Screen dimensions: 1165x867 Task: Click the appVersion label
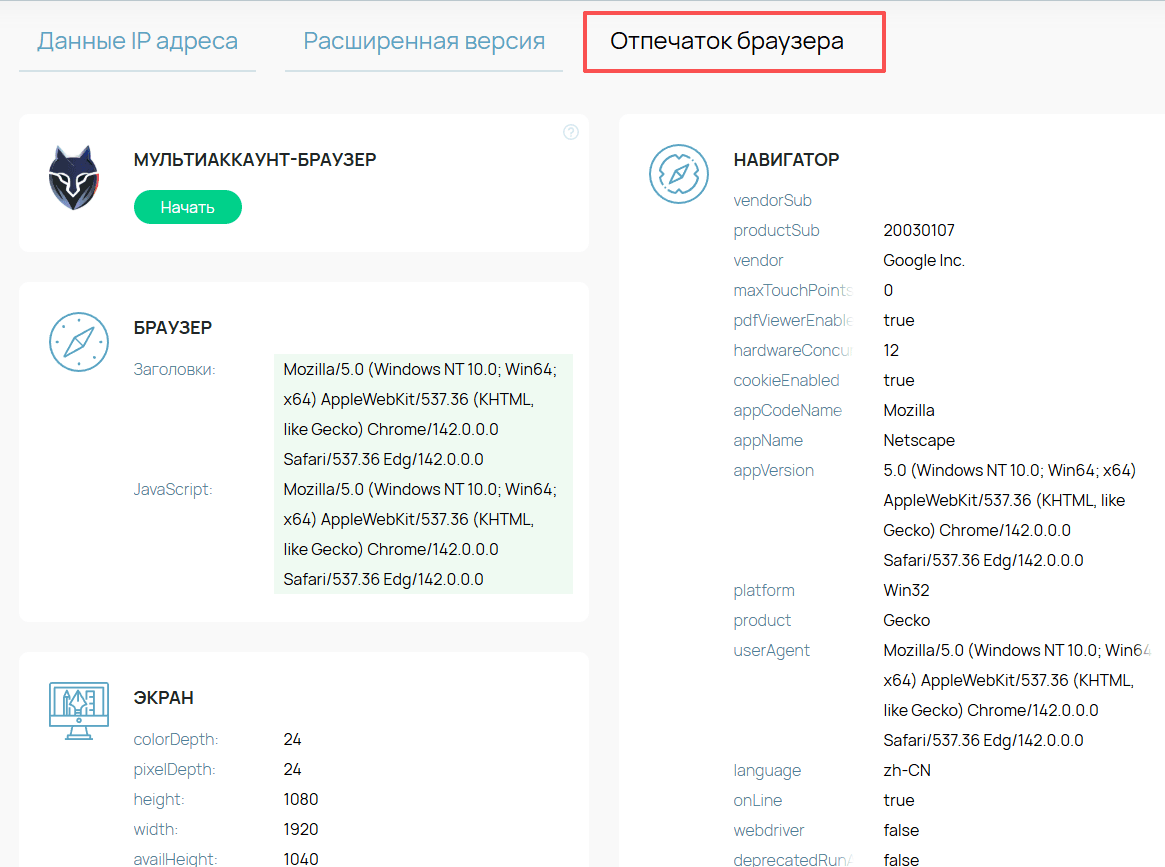point(773,470)
